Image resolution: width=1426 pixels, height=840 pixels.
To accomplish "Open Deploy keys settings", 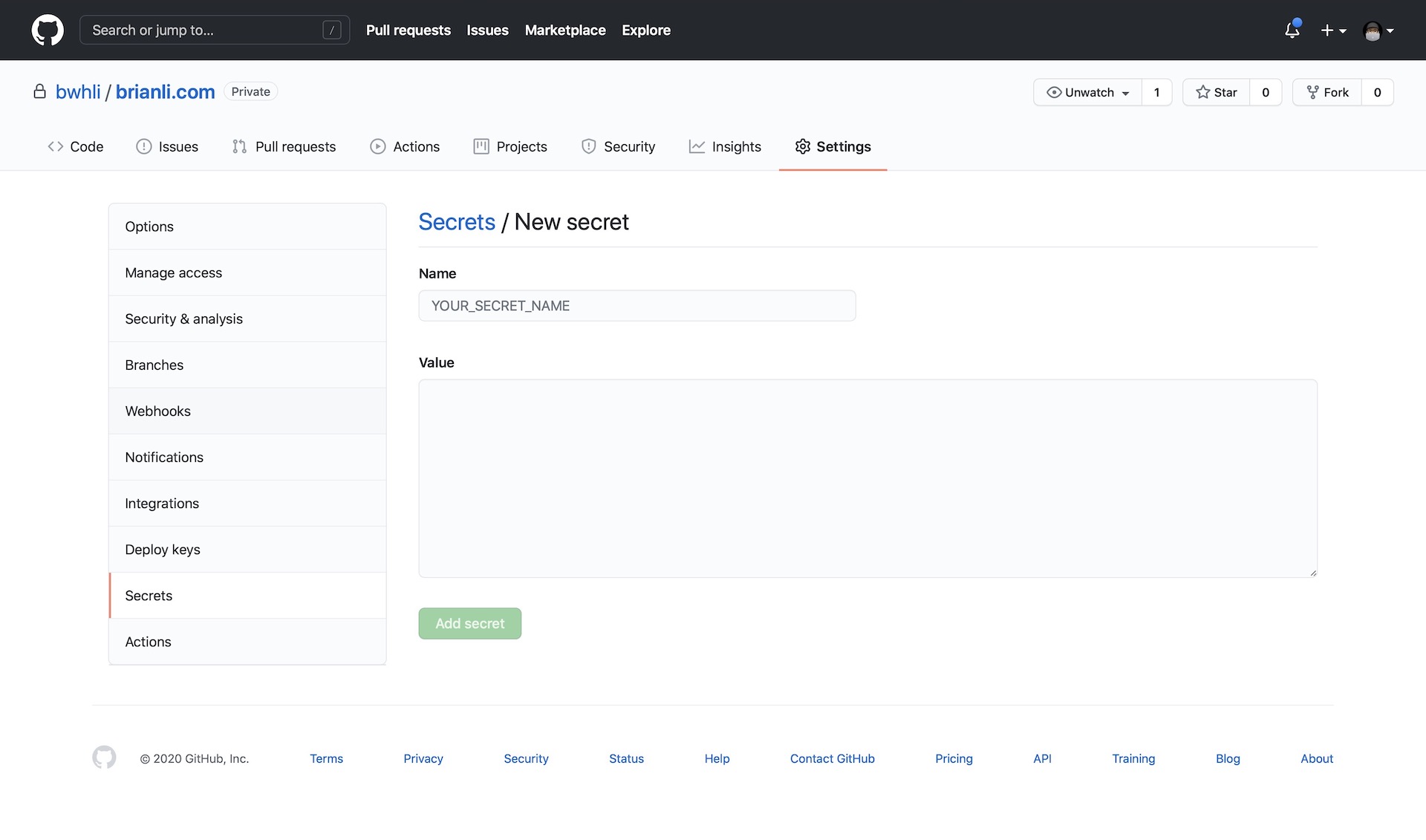I will point(247,549).
